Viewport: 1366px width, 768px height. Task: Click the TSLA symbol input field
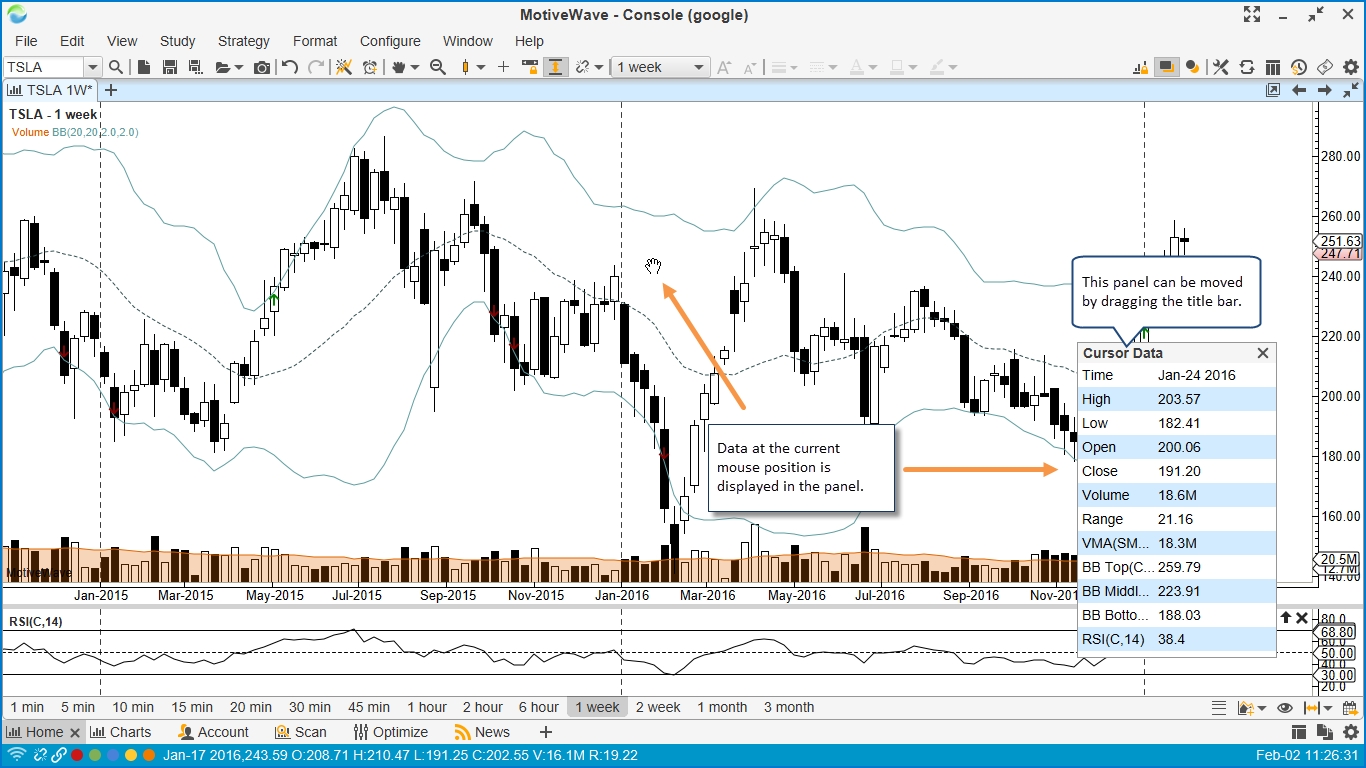[x=44, y=67]
